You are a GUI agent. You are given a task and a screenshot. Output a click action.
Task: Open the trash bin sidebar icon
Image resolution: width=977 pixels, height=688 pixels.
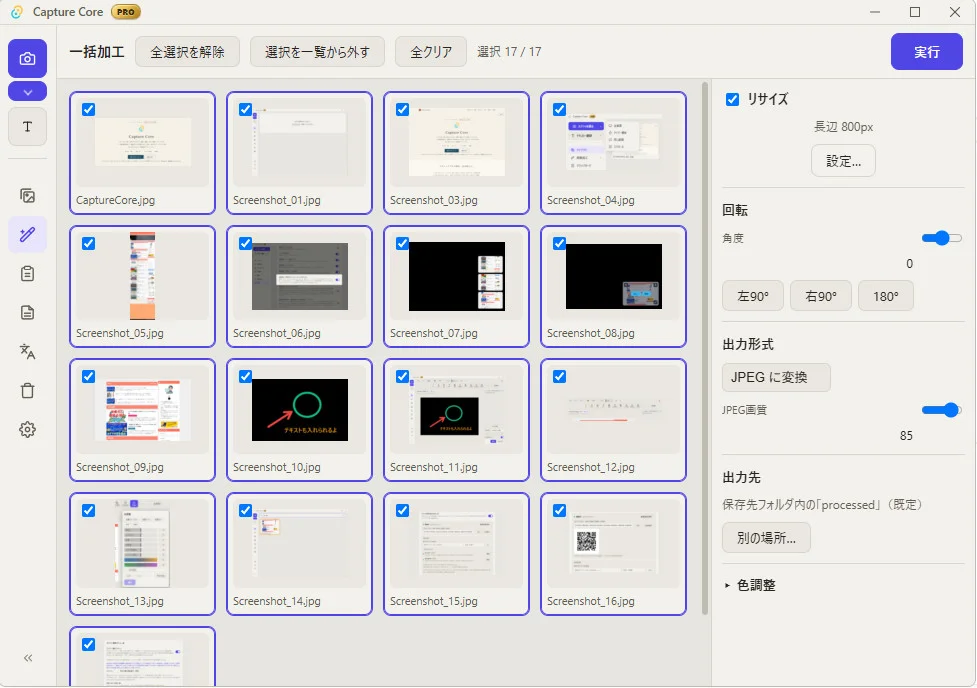27,391
